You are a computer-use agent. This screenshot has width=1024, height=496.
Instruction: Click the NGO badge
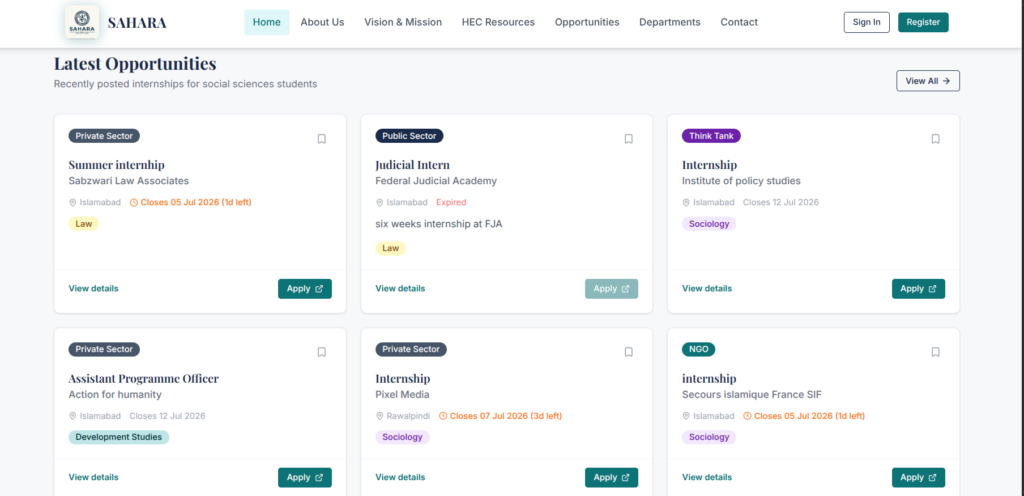699,349
